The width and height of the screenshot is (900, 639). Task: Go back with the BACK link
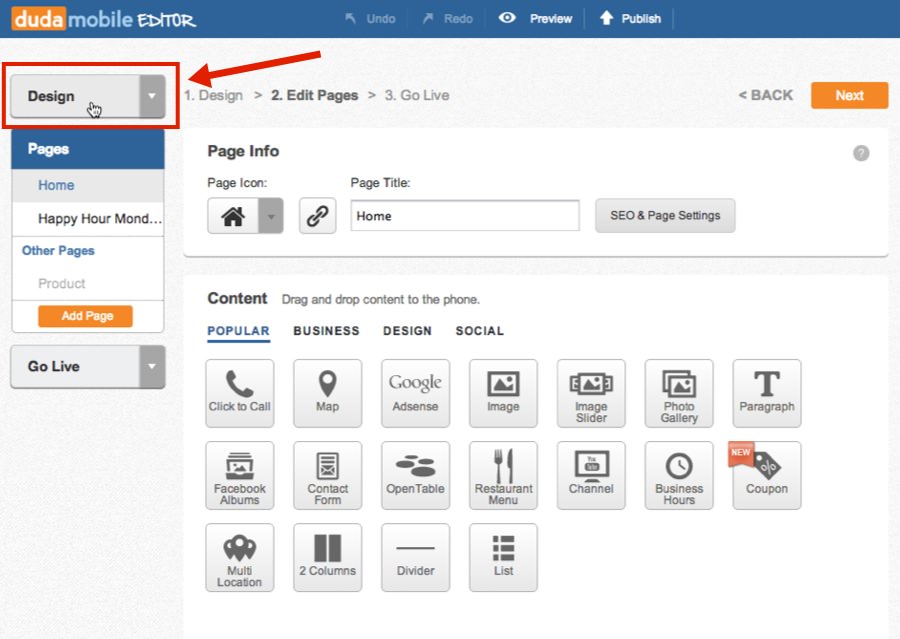coord(766,95)
